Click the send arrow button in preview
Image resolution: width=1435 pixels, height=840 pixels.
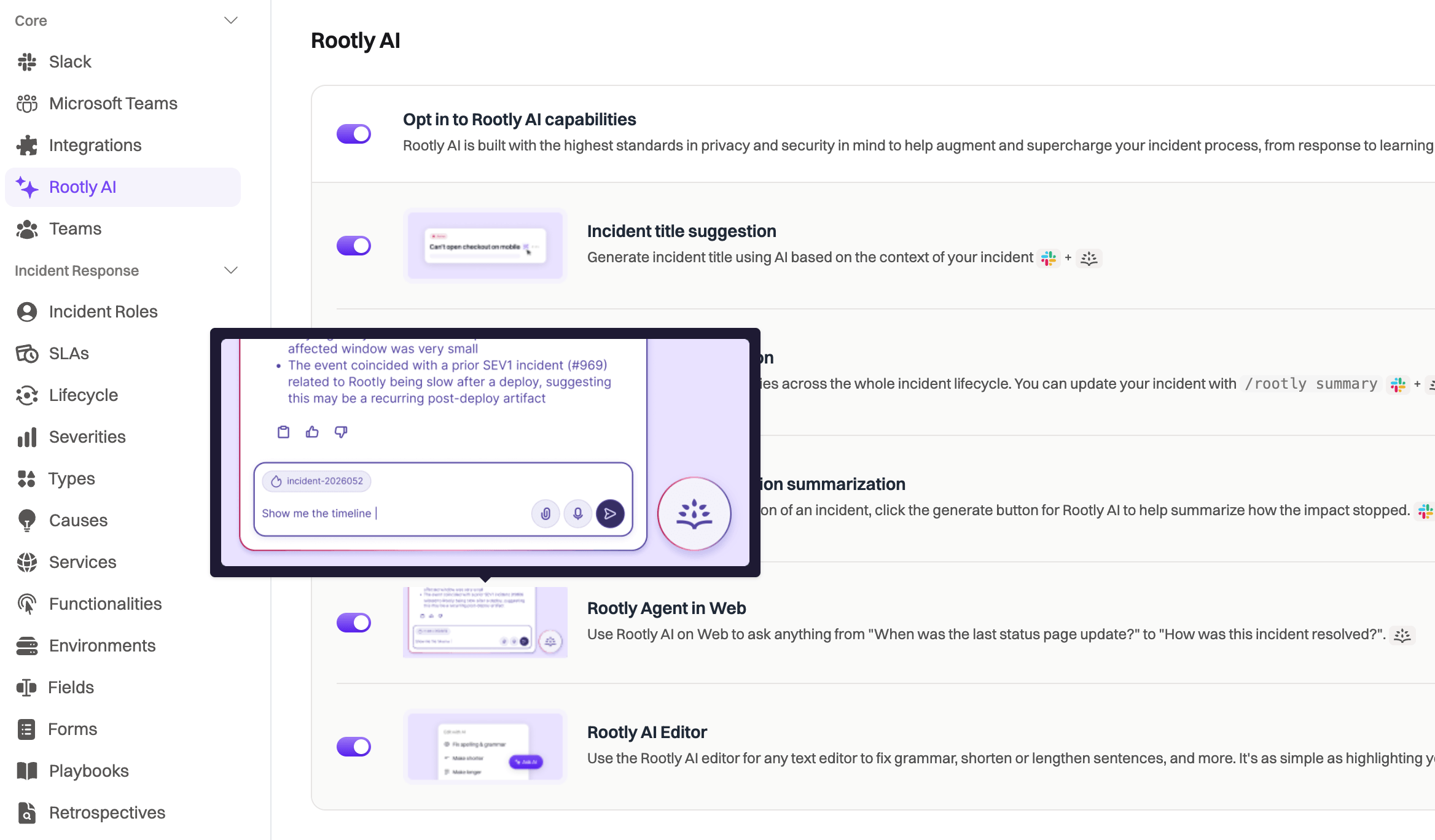[610, 514]
